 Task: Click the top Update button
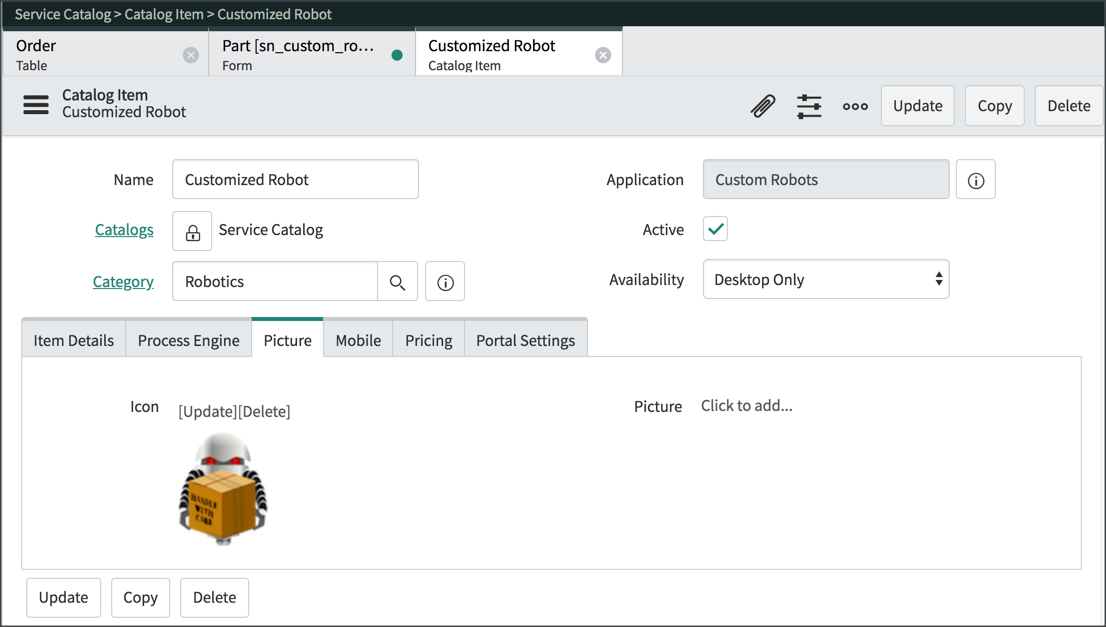click(916, 105)
